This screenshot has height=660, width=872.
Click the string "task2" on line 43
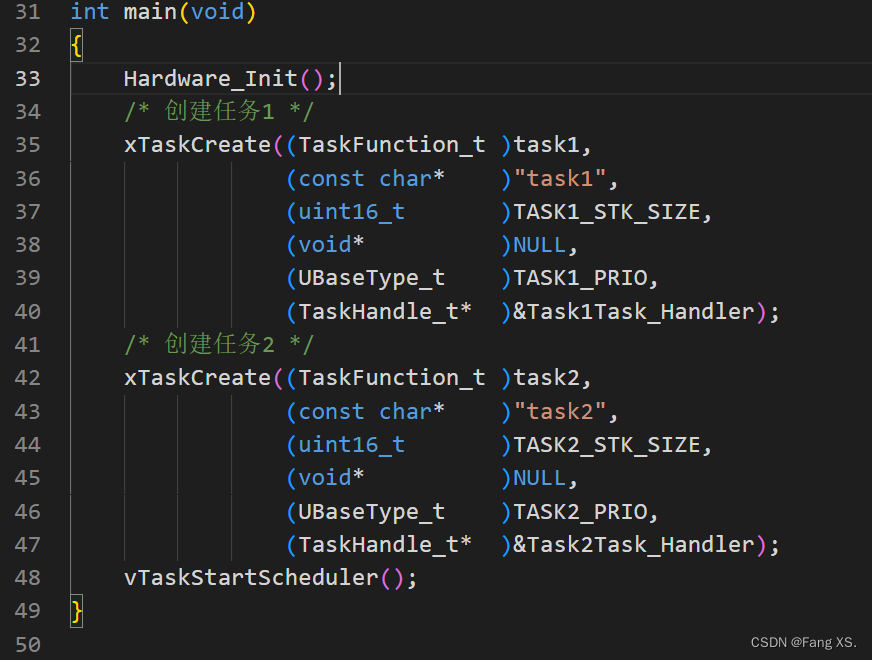pyautogui.click(x=560, y=411)
